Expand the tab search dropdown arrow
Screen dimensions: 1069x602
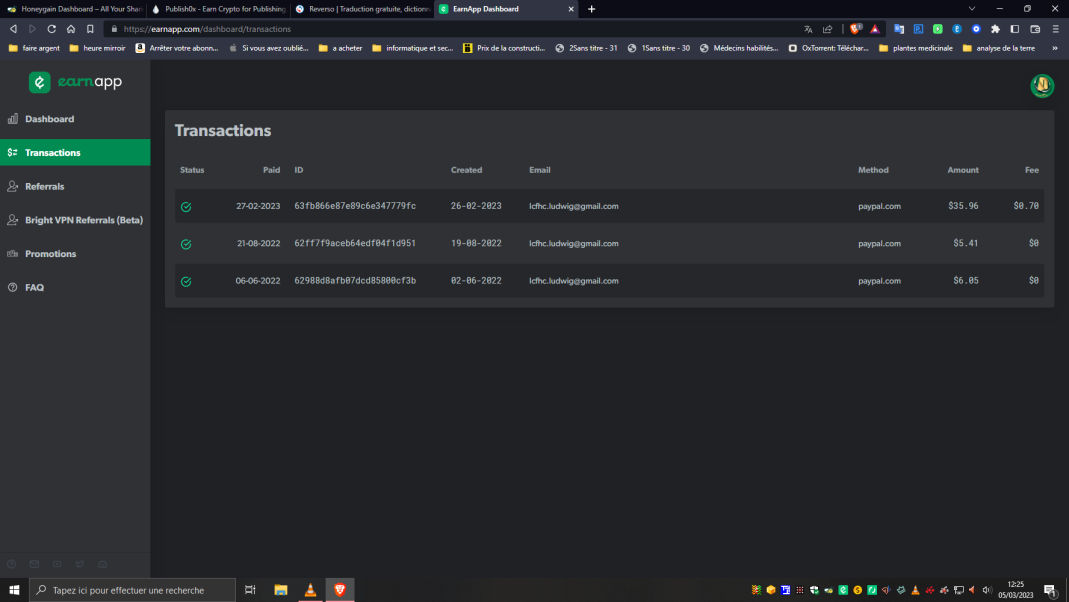(x=972, y=9)
